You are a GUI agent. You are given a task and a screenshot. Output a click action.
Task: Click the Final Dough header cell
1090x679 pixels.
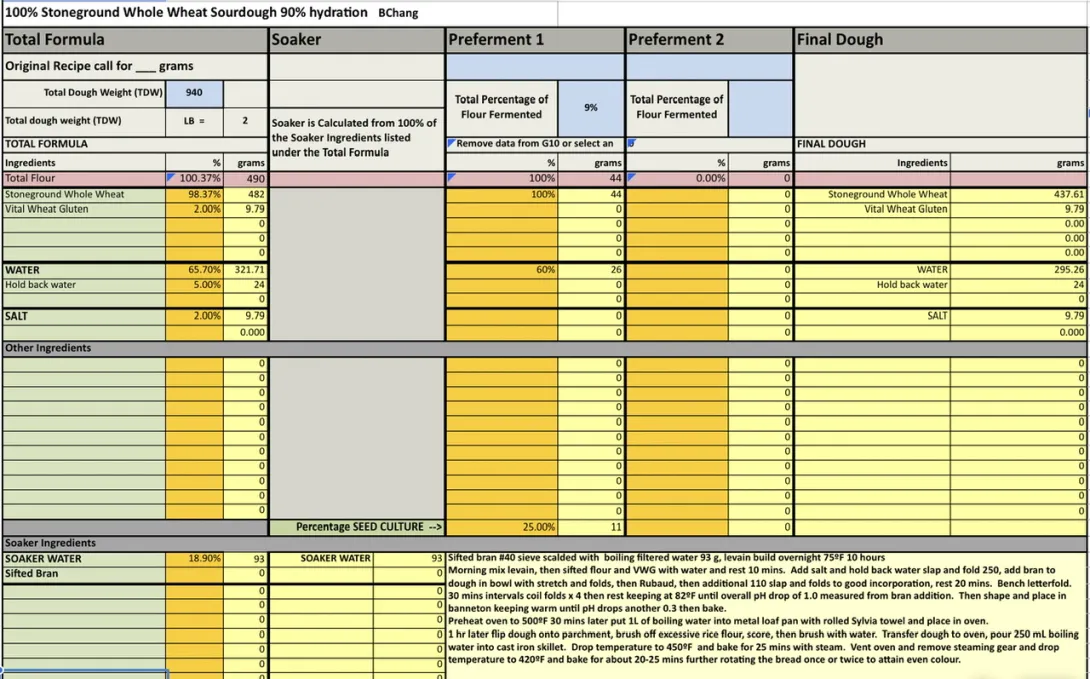pos(940,40)
